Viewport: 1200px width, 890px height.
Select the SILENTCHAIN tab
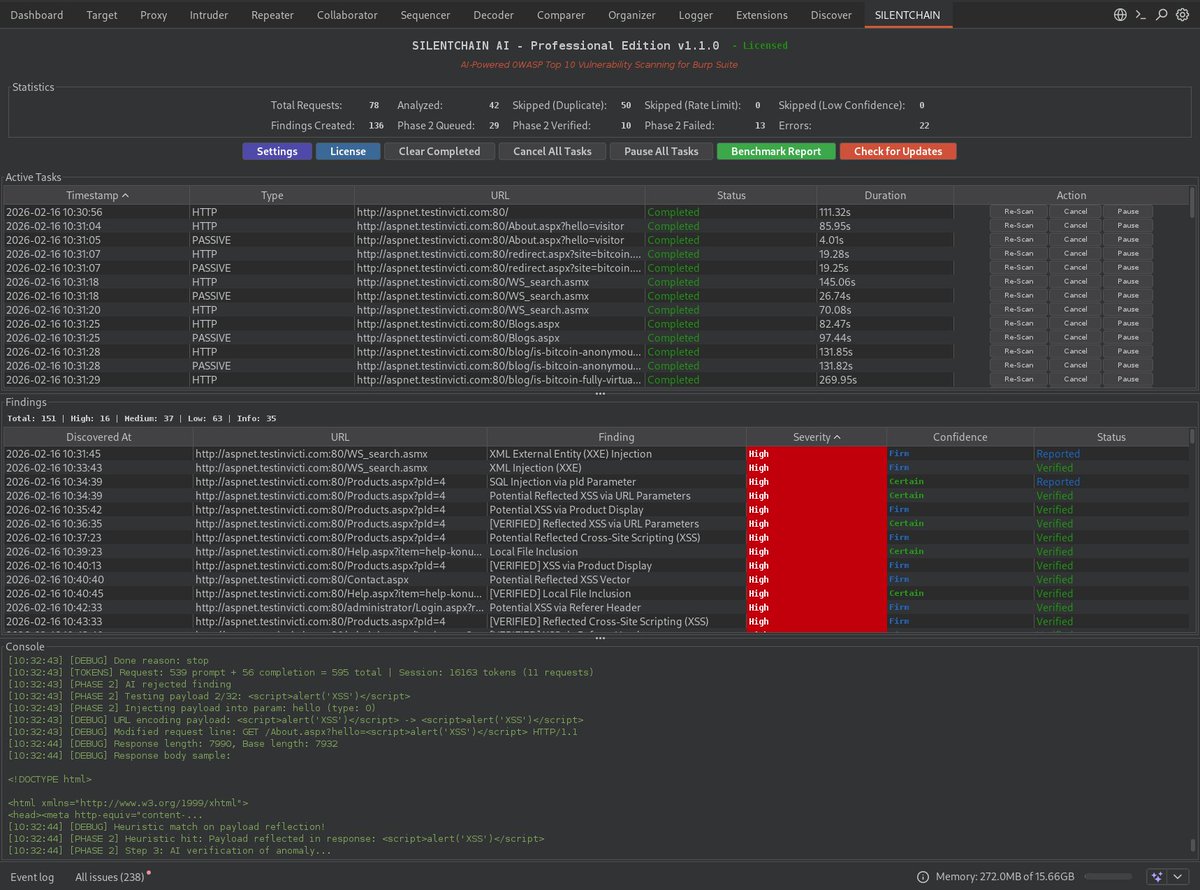(909, 15)
